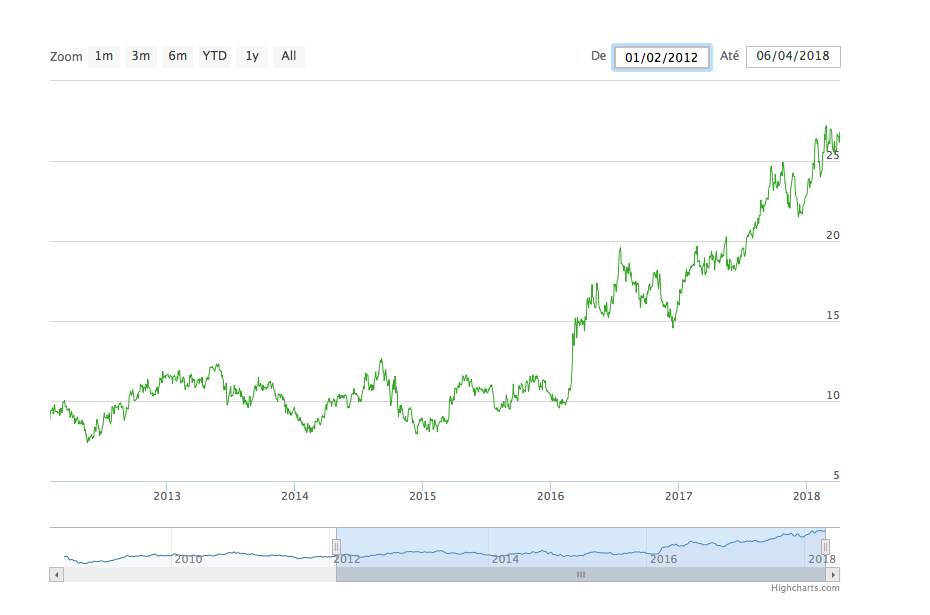
Task: Open the Highcharts.com credit link
Action: click(x=805, y=588)
